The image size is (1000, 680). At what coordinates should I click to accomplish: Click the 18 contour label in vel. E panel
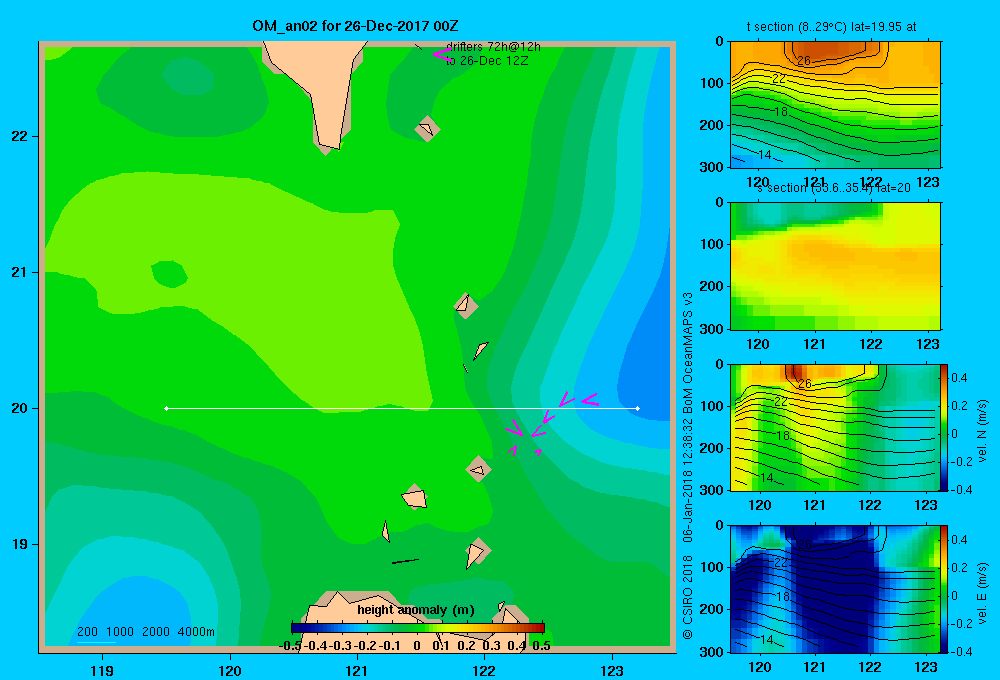[783, 596]
